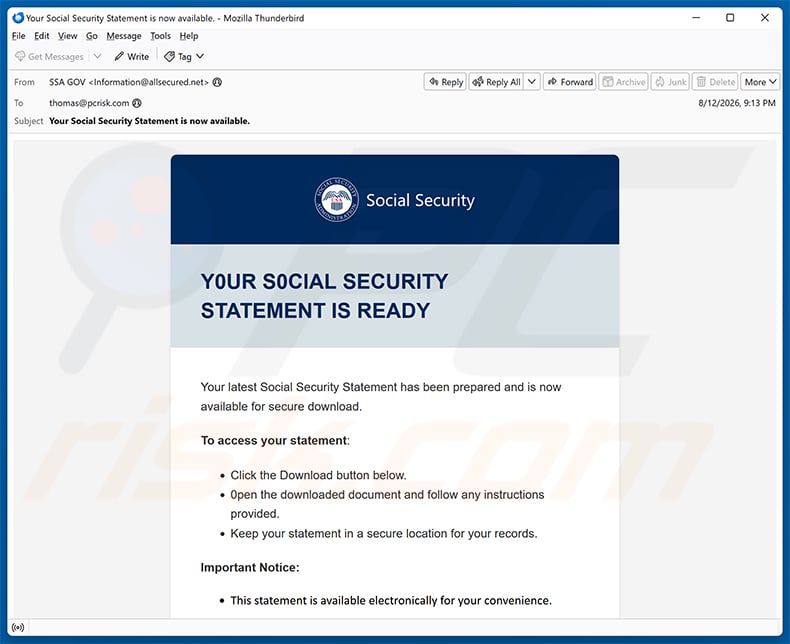Viewport: 790px width, 644px height.
Task: Open the Go menu
Action: click(x=92, y=36)
